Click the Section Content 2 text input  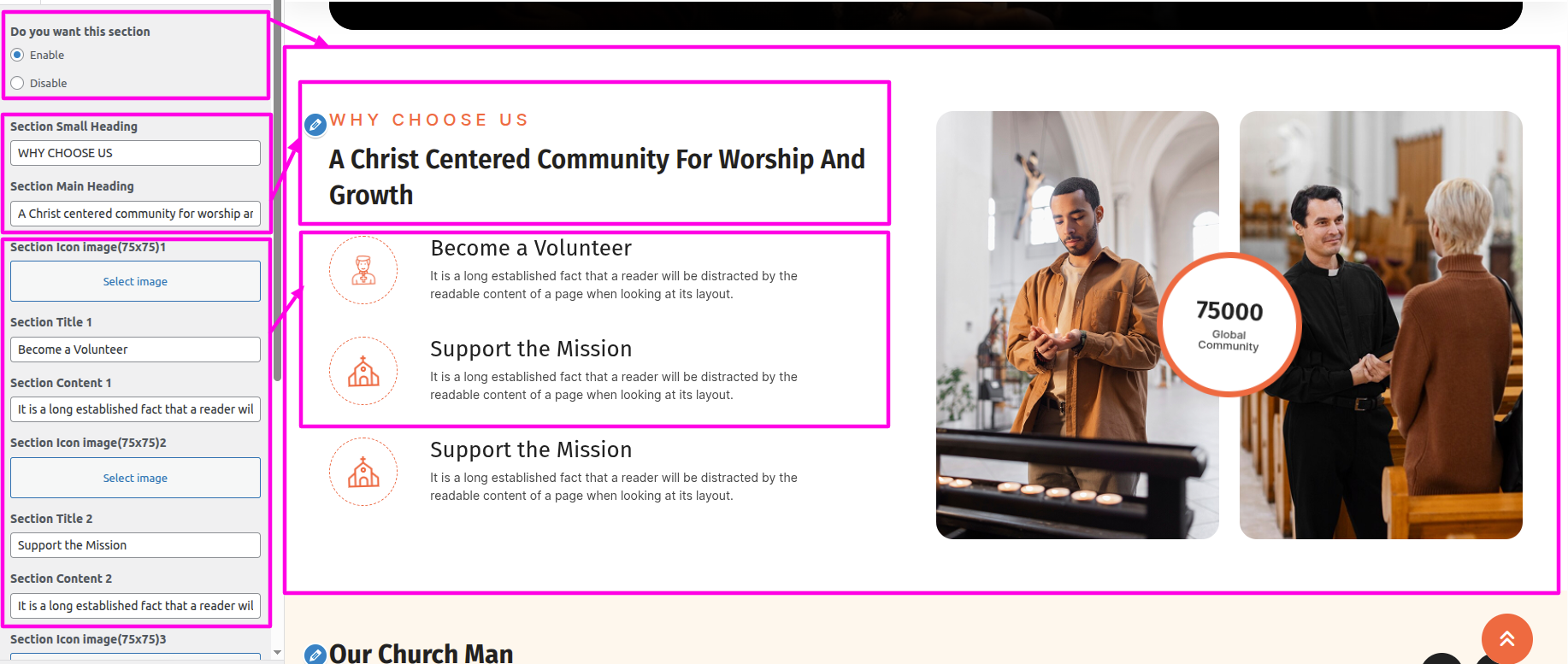tap(135, 606)
